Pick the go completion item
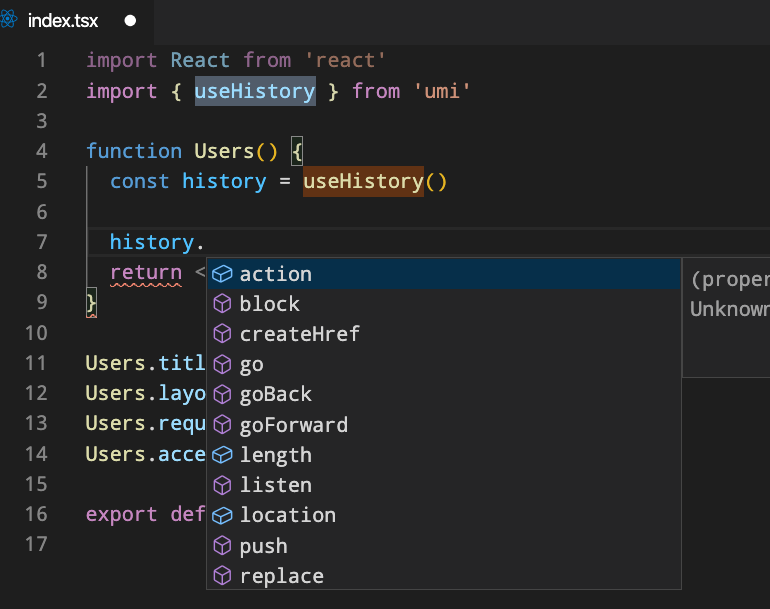Screen dimensions: 770x609 (x=444, y=364)
